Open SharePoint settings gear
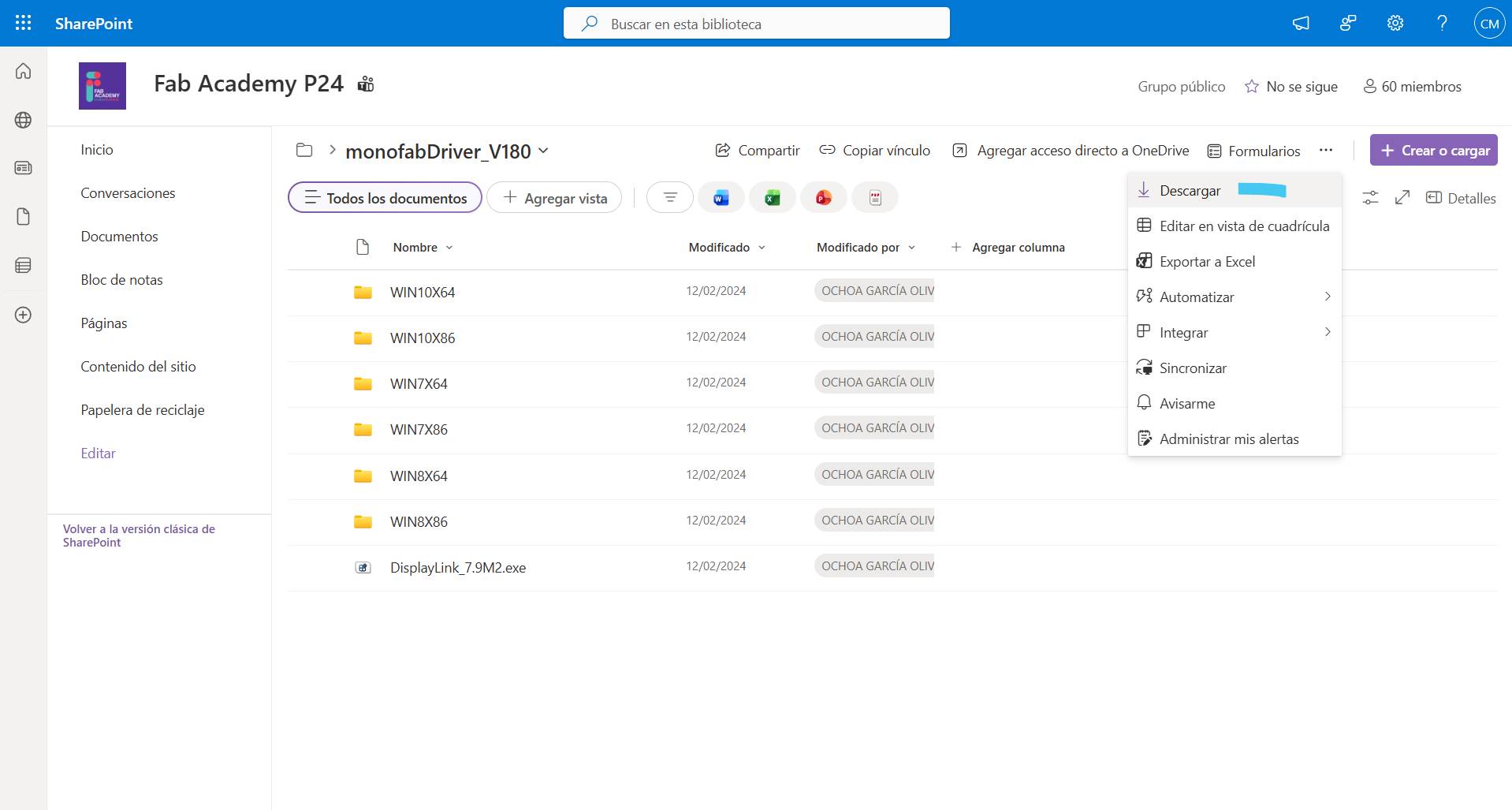The height and width of the screenshot is (810, 1512). click(1395, 23)
